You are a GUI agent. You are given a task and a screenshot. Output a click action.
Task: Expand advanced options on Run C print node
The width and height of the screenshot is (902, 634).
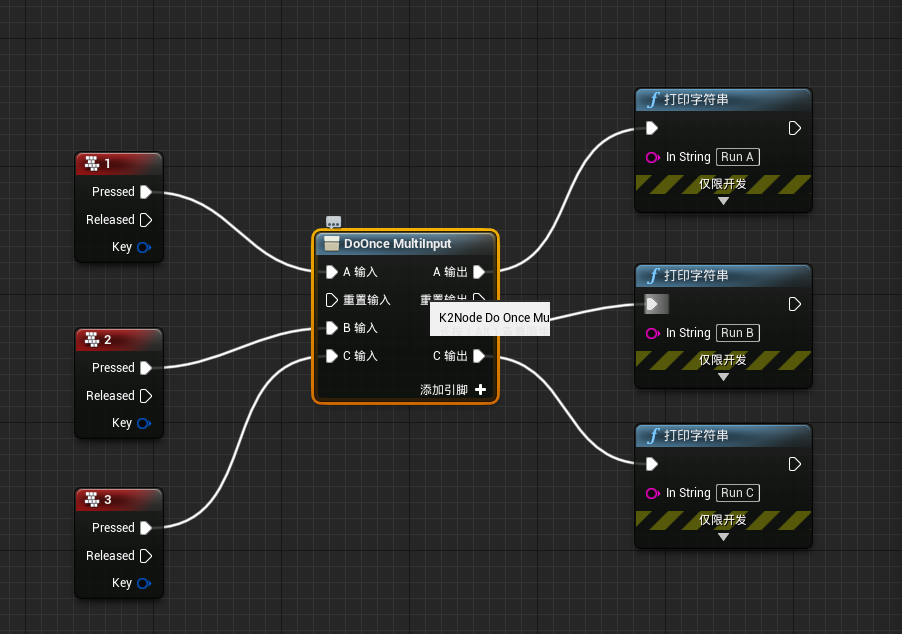[x=723, y=537]
